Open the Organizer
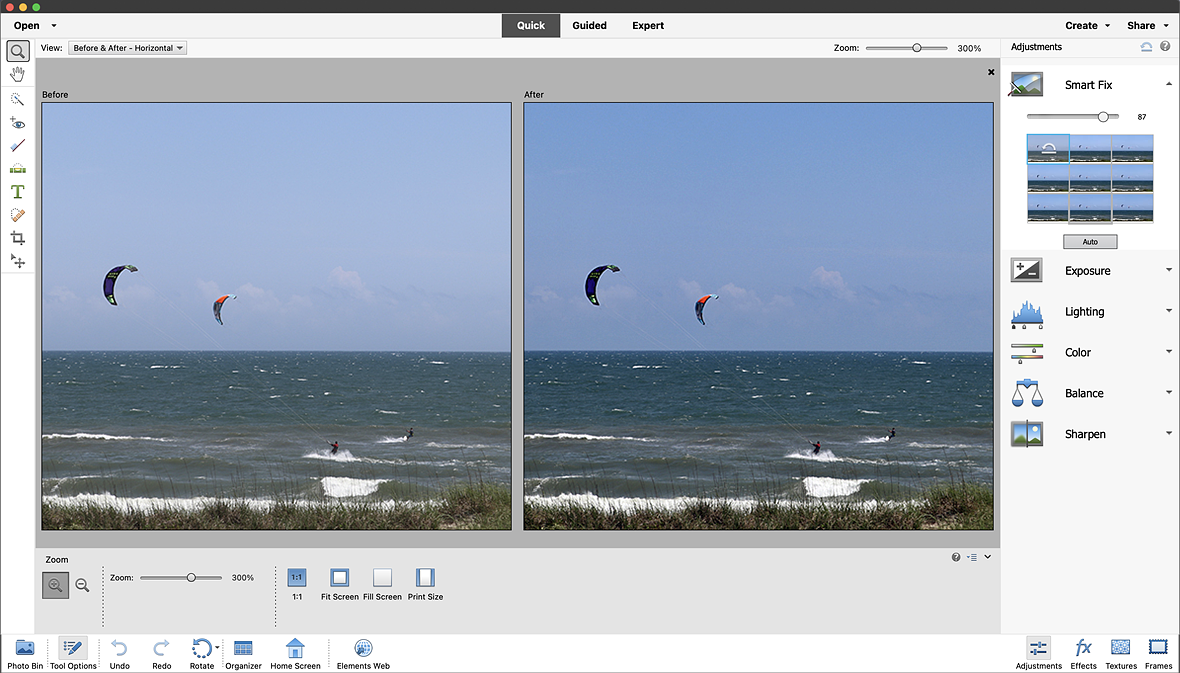The width and height of the screenshot is (1180, 673). coord(243,653)
